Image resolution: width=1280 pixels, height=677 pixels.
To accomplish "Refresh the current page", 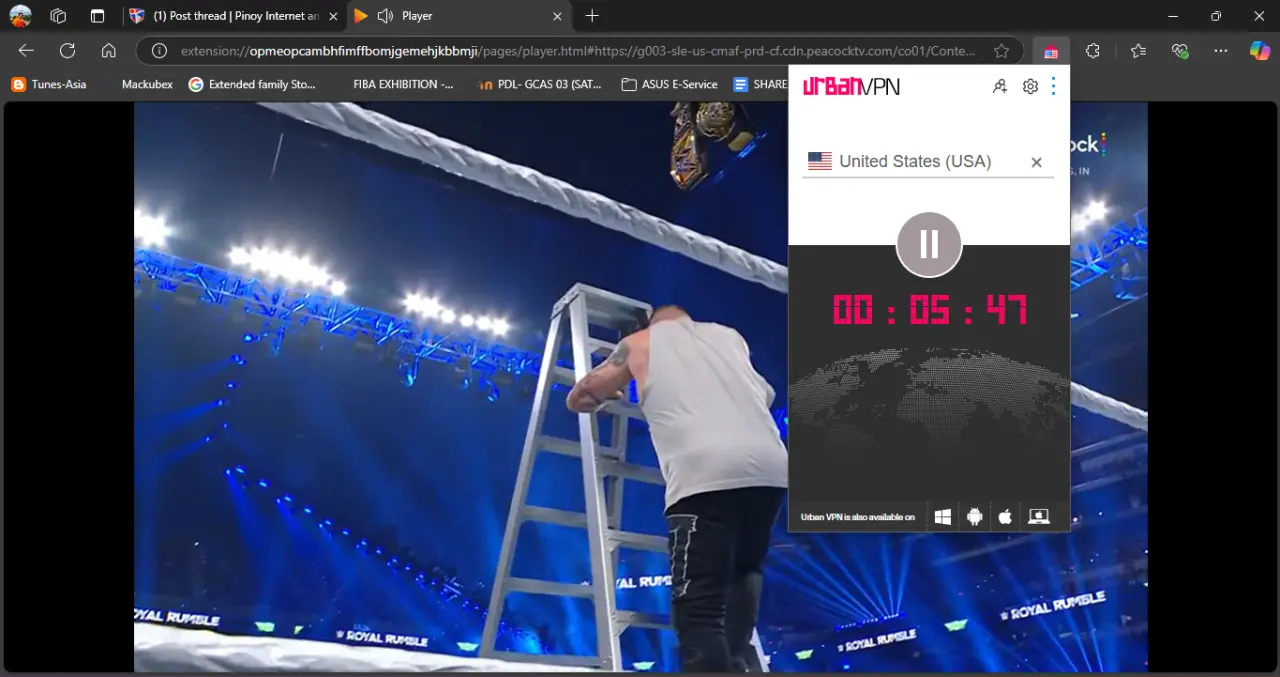I will tap(67, 51).
